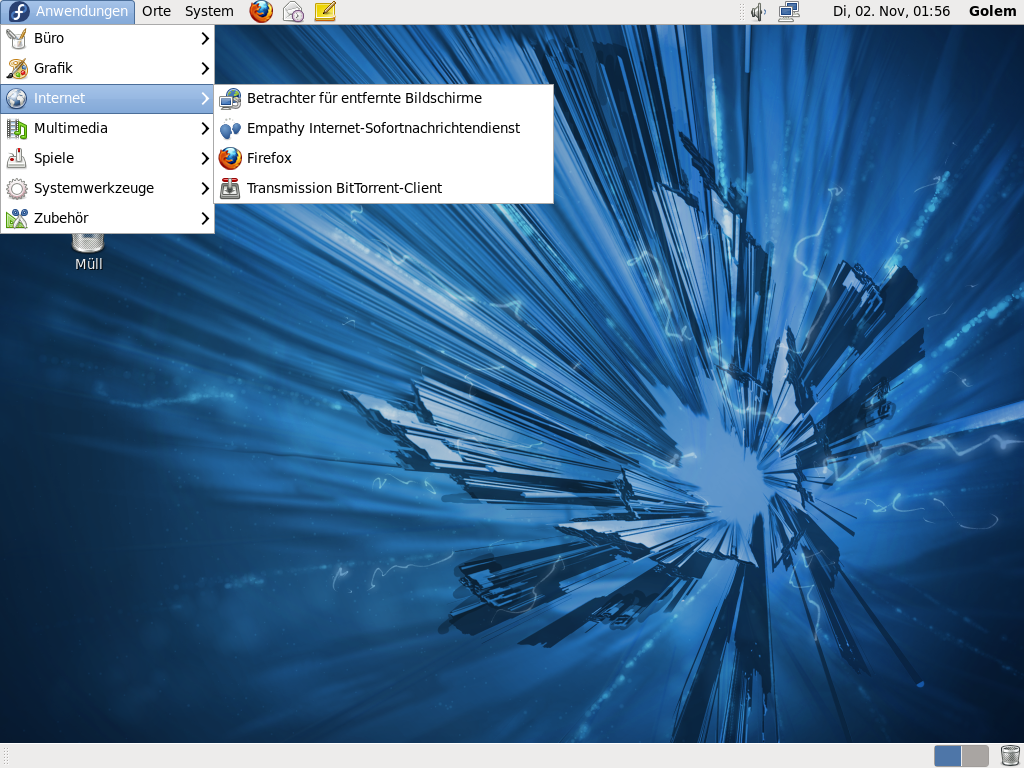Click the Golem user name
The height and width of the screenshot is (768, 1024).
(x=992, y=12)
